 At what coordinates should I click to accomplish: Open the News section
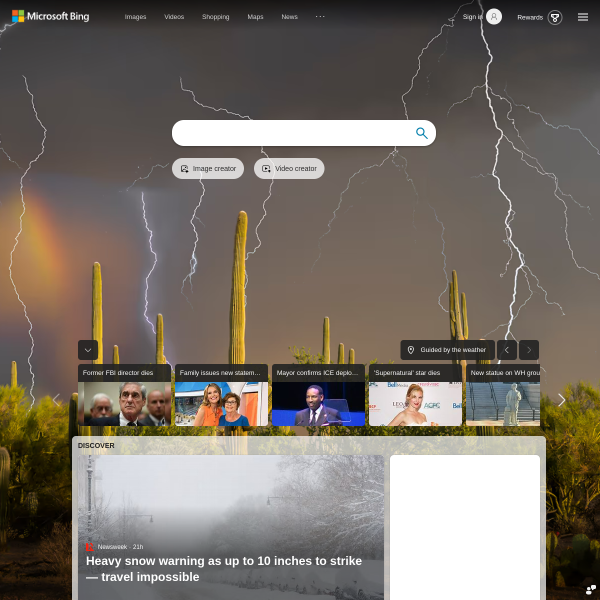[290, 17]
